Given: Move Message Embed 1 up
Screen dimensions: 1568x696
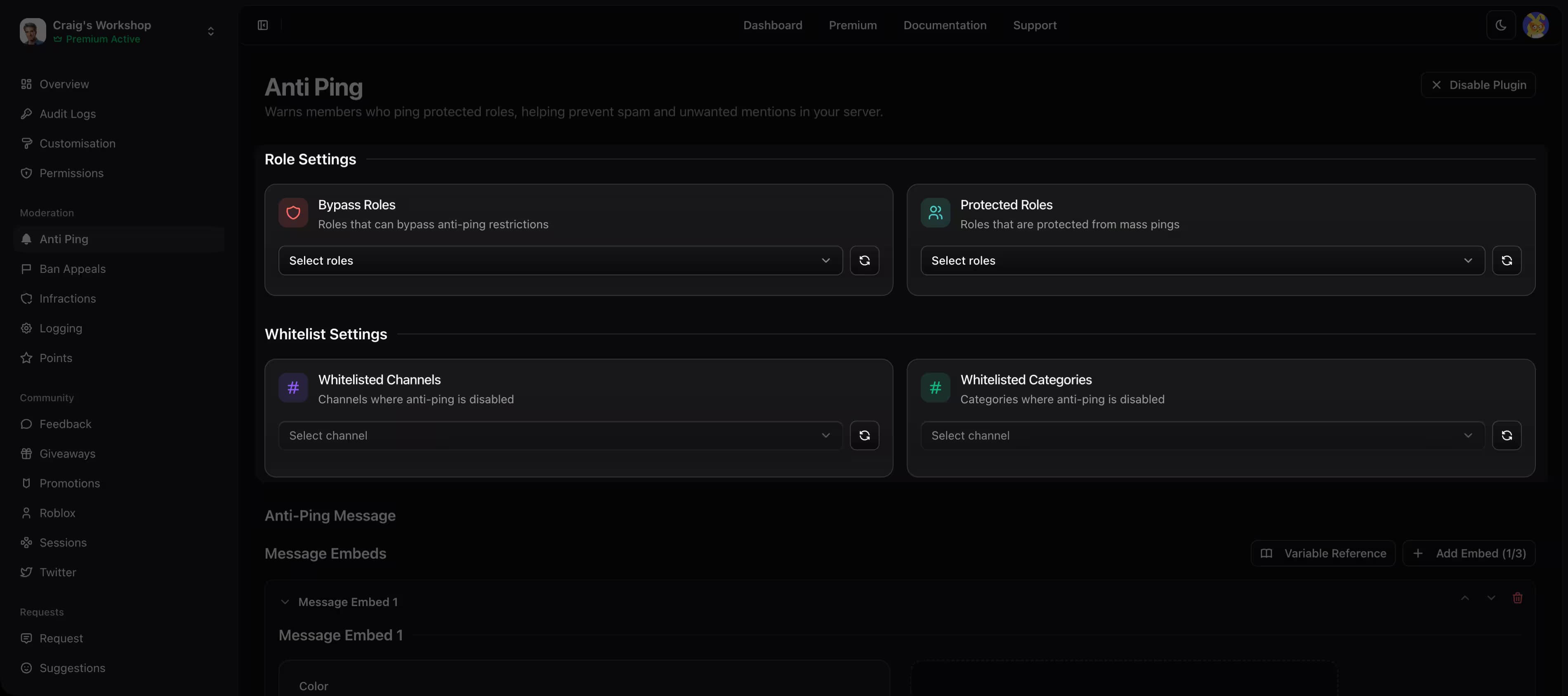Looking at the screenshot, I should click(x=1464, y=598).
